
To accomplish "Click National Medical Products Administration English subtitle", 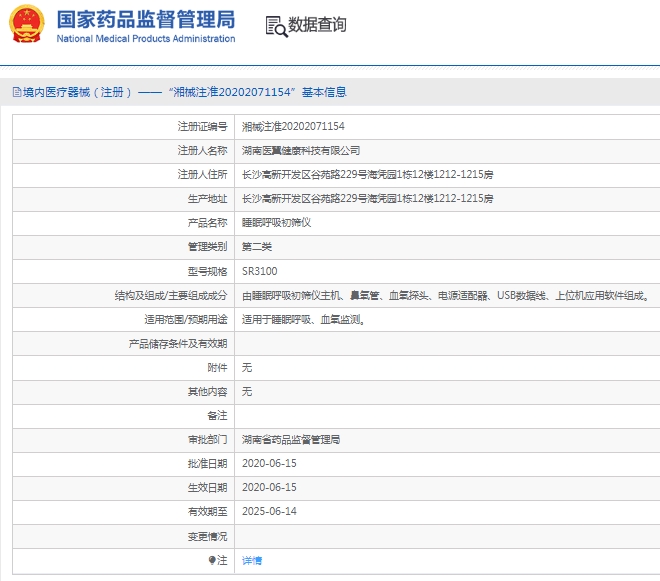I will (x=146, y=39).
